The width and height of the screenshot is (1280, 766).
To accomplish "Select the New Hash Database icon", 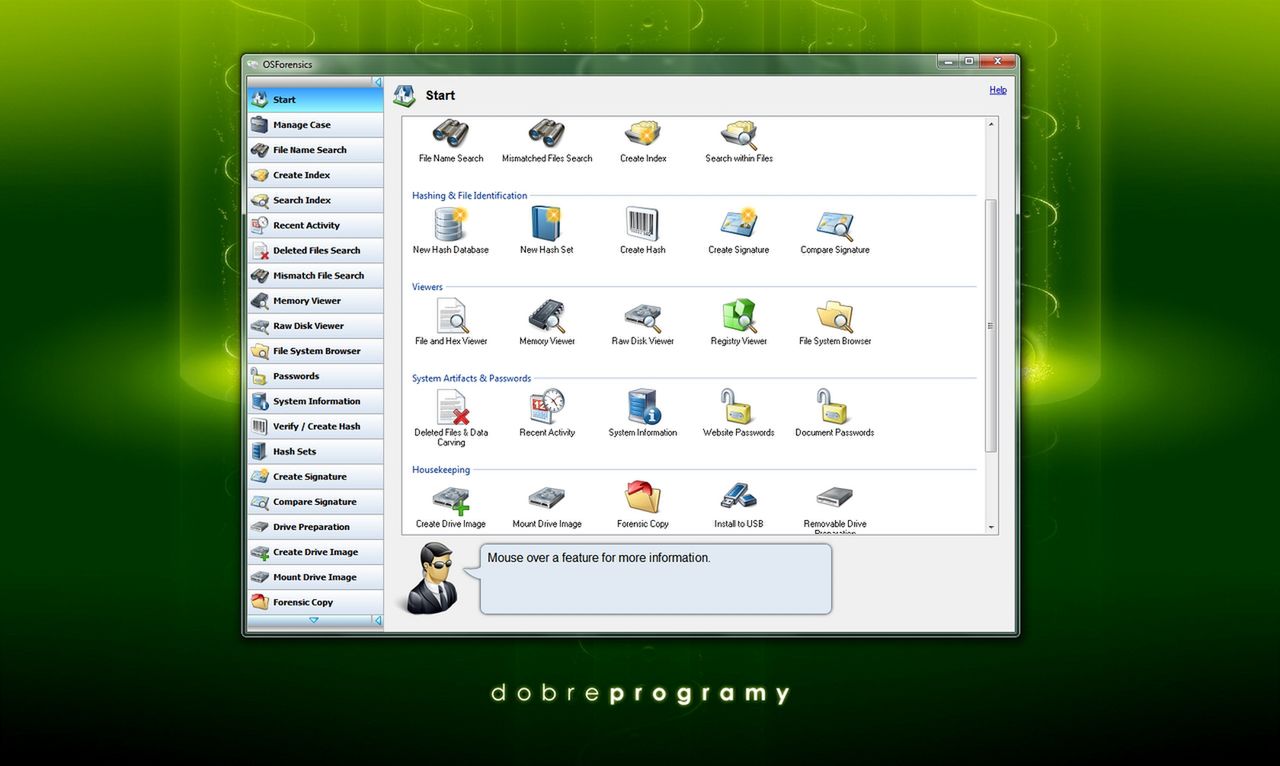I will point(451,224).
